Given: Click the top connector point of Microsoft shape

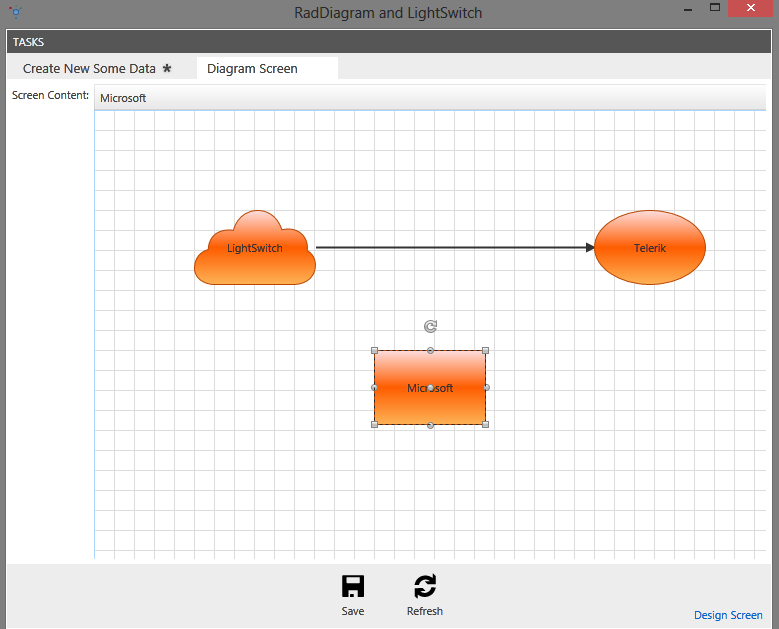Looking at the screenshot, I should (x=430, y=351).
